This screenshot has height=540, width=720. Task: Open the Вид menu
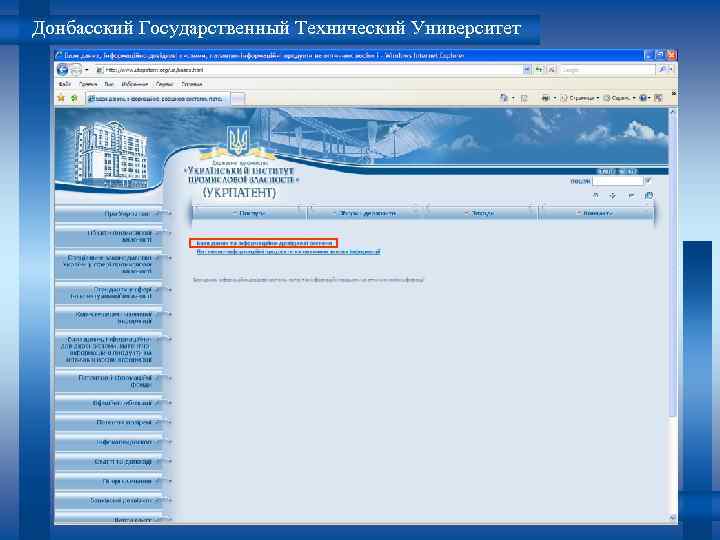[109, 84]
